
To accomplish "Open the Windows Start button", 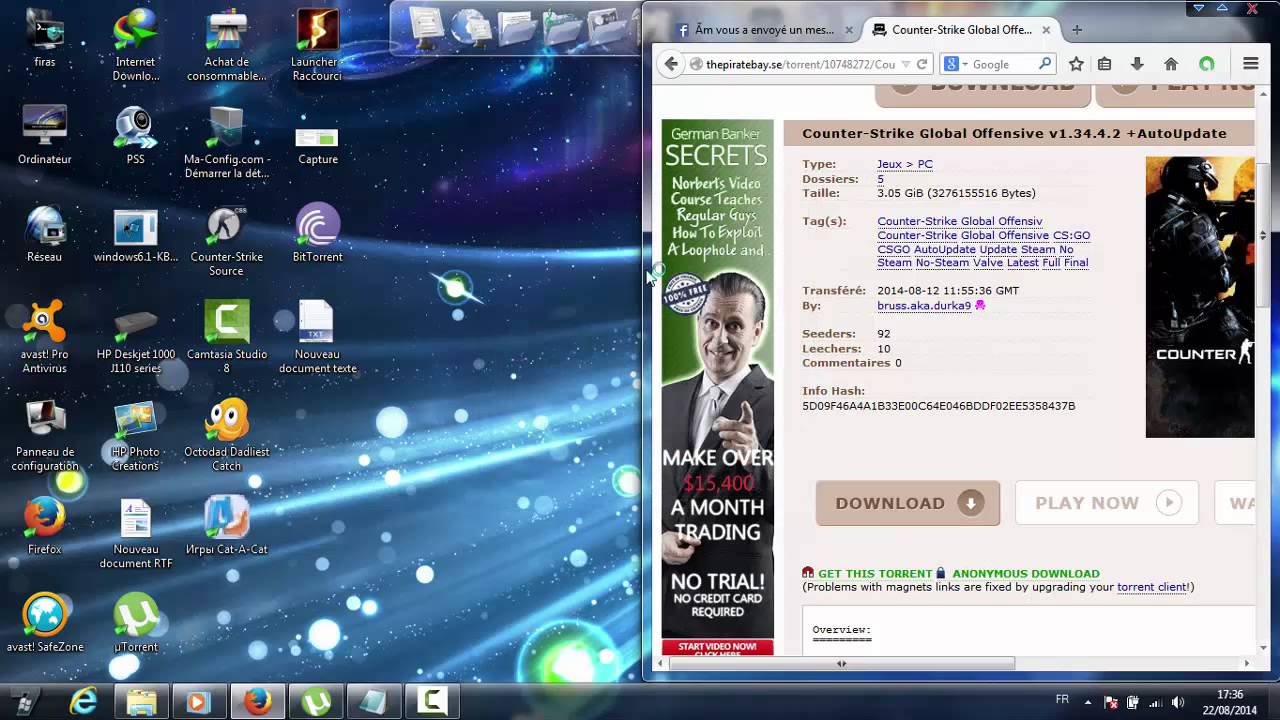I will 24,702.
